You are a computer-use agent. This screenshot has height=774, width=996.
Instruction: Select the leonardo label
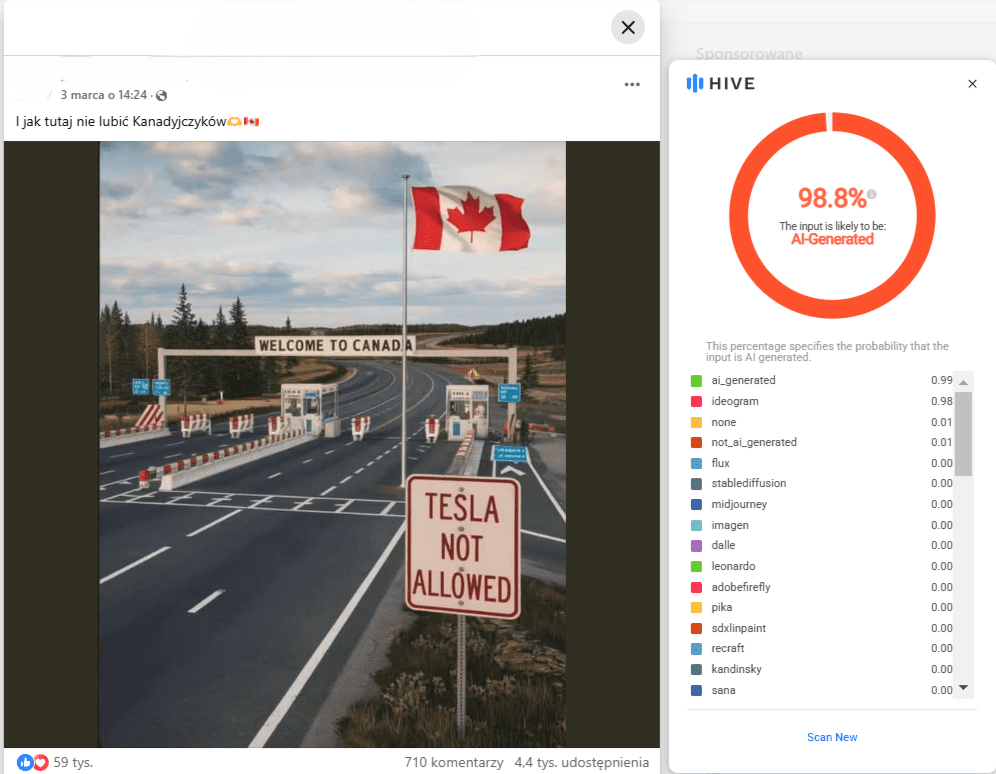[734, 566]
